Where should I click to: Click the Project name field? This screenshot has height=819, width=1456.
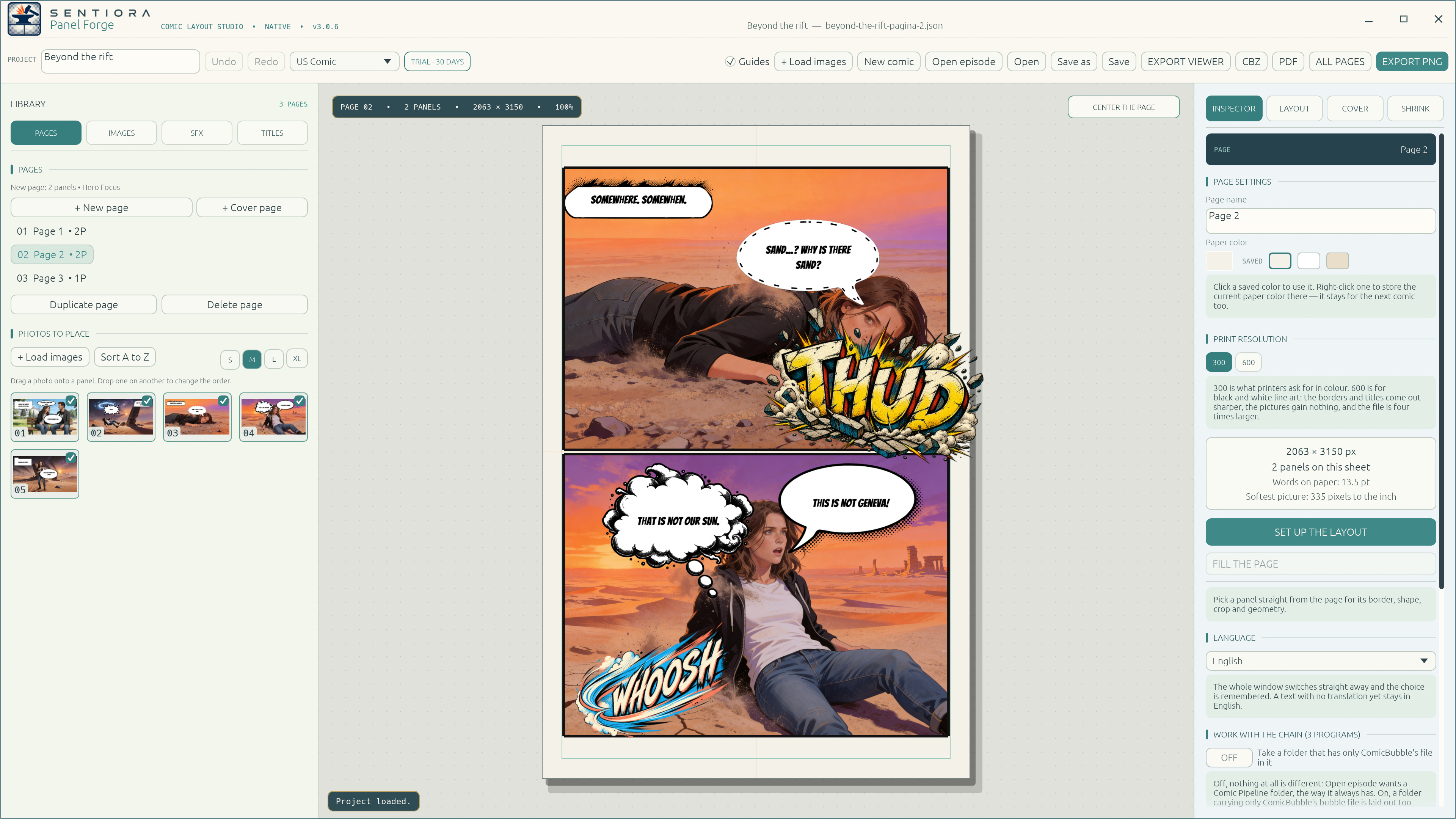point(121,61)
